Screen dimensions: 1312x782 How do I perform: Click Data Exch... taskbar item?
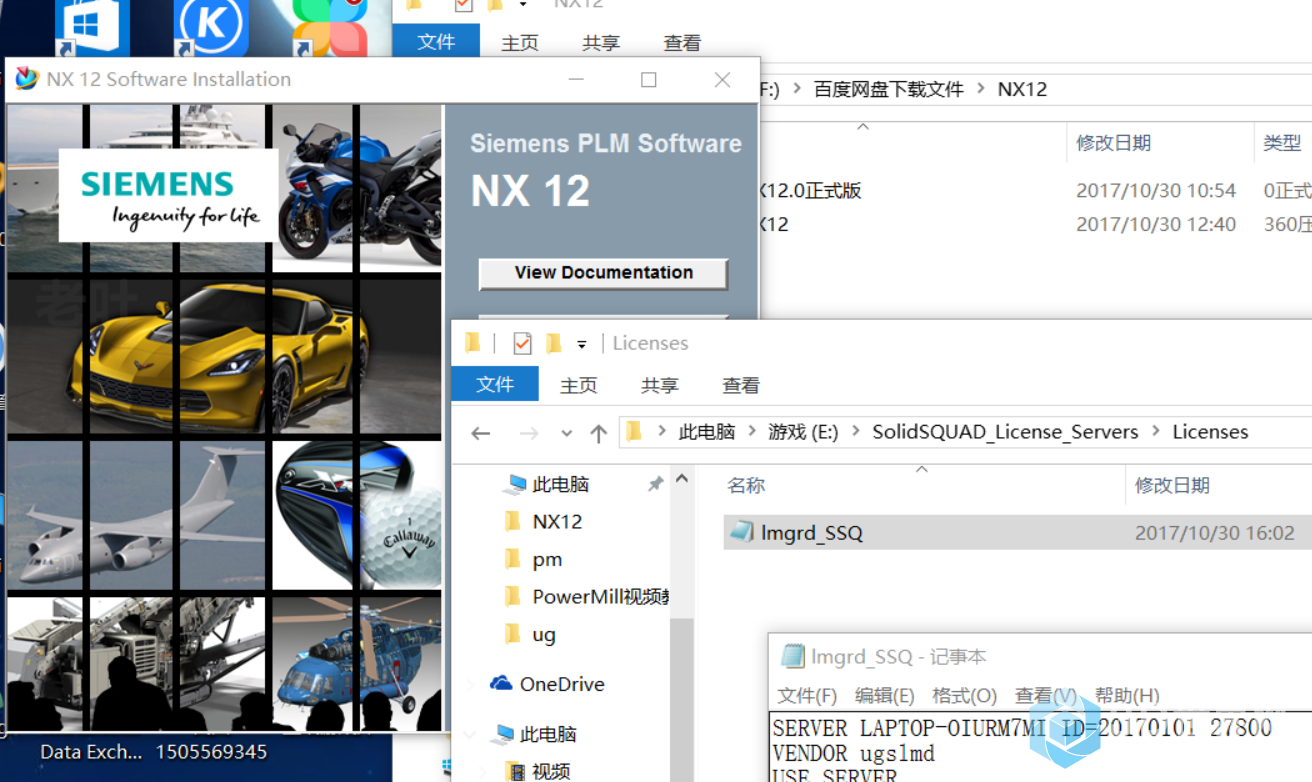(x=91, y=751)
